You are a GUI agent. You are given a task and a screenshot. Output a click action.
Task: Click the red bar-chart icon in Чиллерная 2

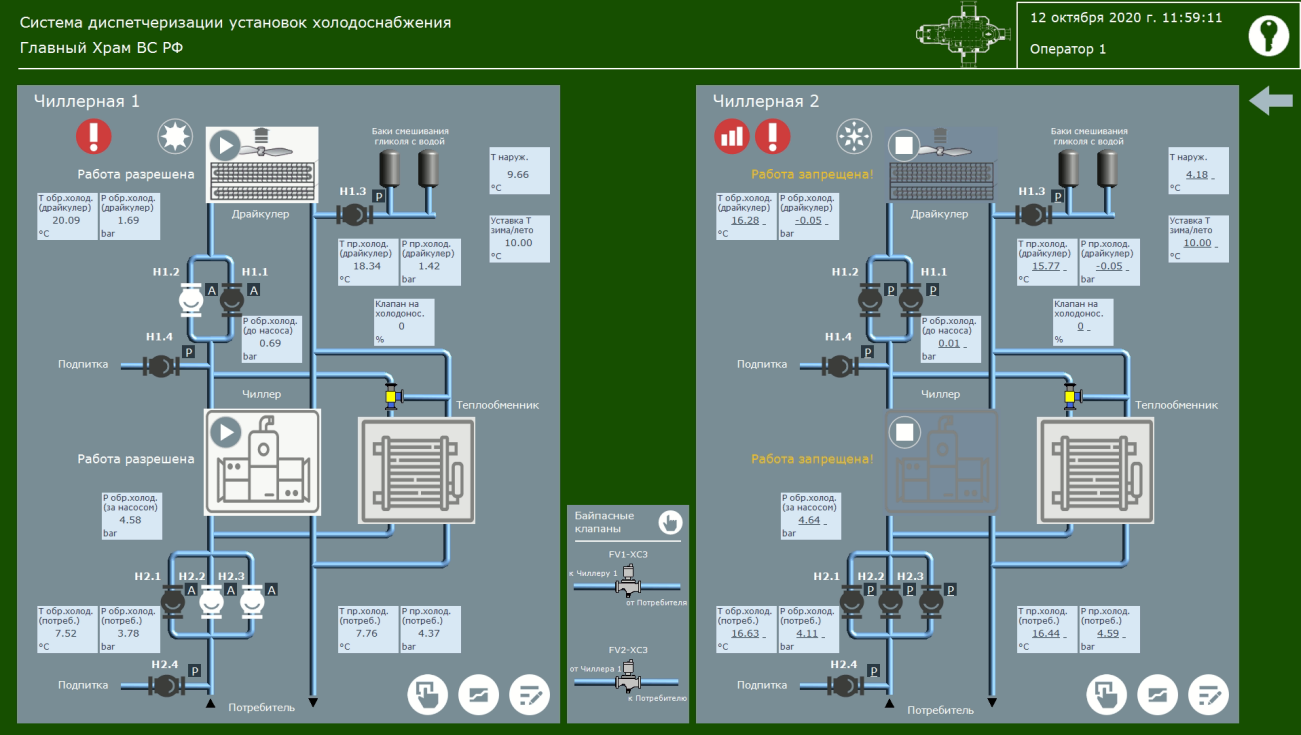click(x=732, y=136)
